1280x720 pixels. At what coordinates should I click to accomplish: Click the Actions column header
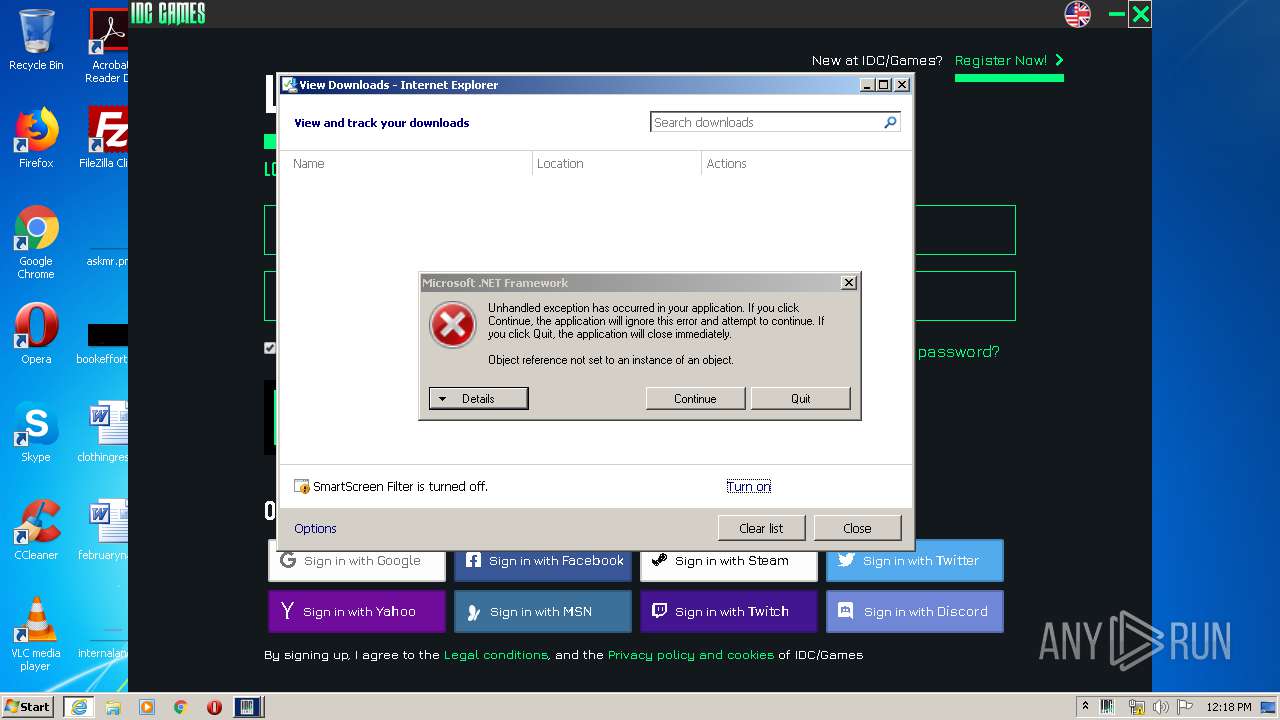(x=726, y=164)
